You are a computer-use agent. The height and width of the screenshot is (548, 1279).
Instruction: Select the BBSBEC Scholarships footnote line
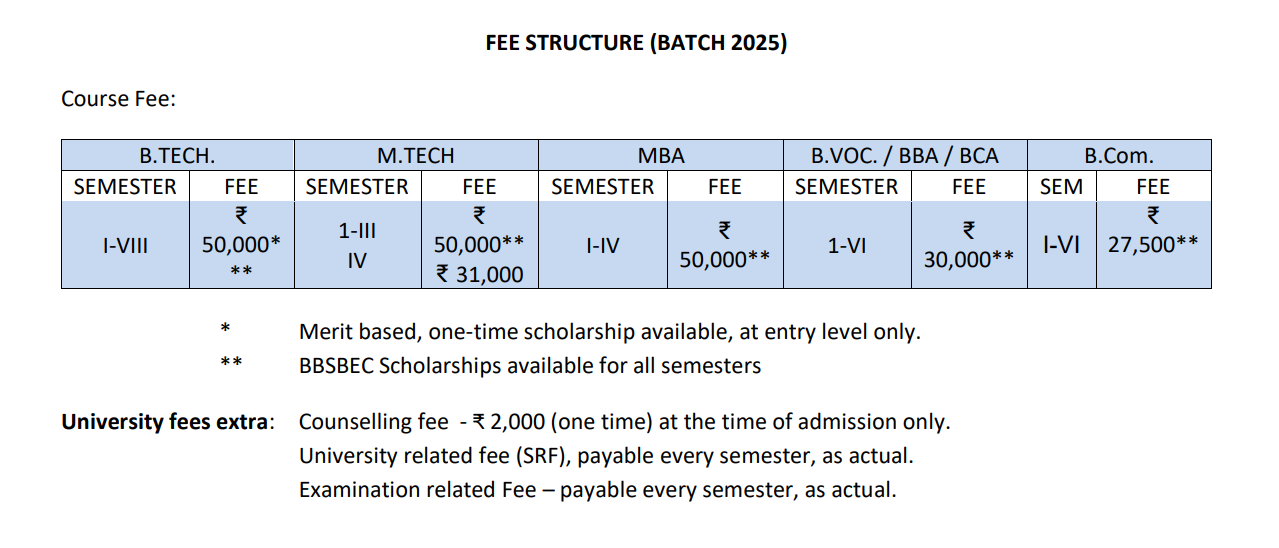coord(529,366)
